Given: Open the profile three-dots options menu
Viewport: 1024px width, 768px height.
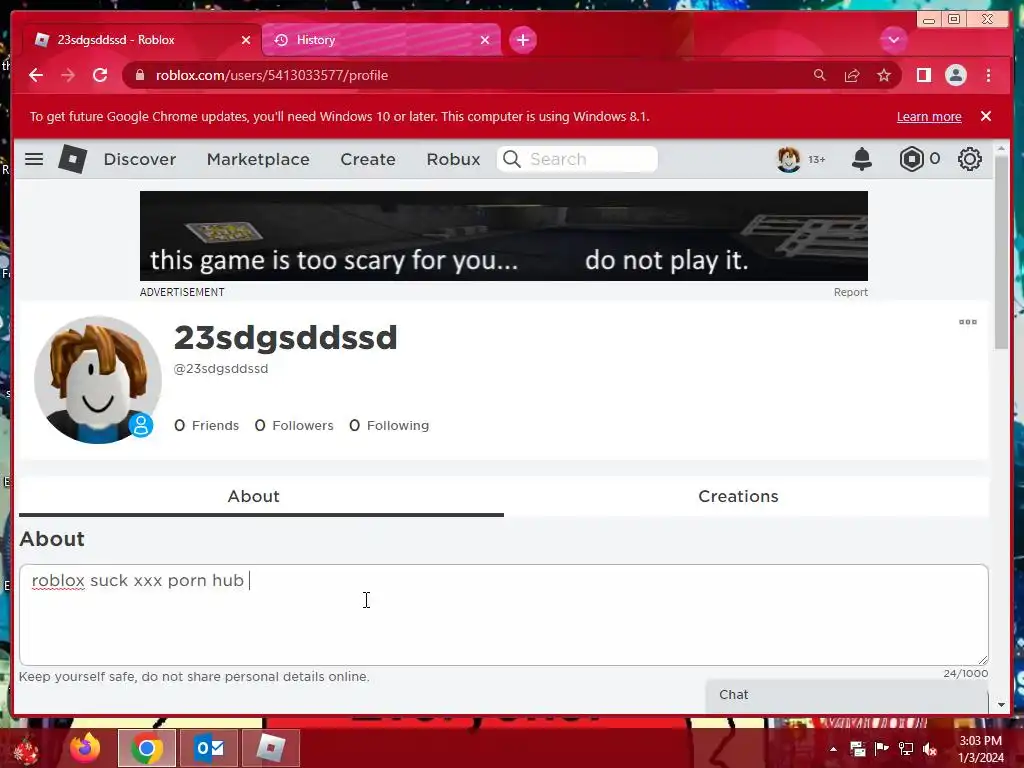Looking at the screenshot, I should click(968, 322).
